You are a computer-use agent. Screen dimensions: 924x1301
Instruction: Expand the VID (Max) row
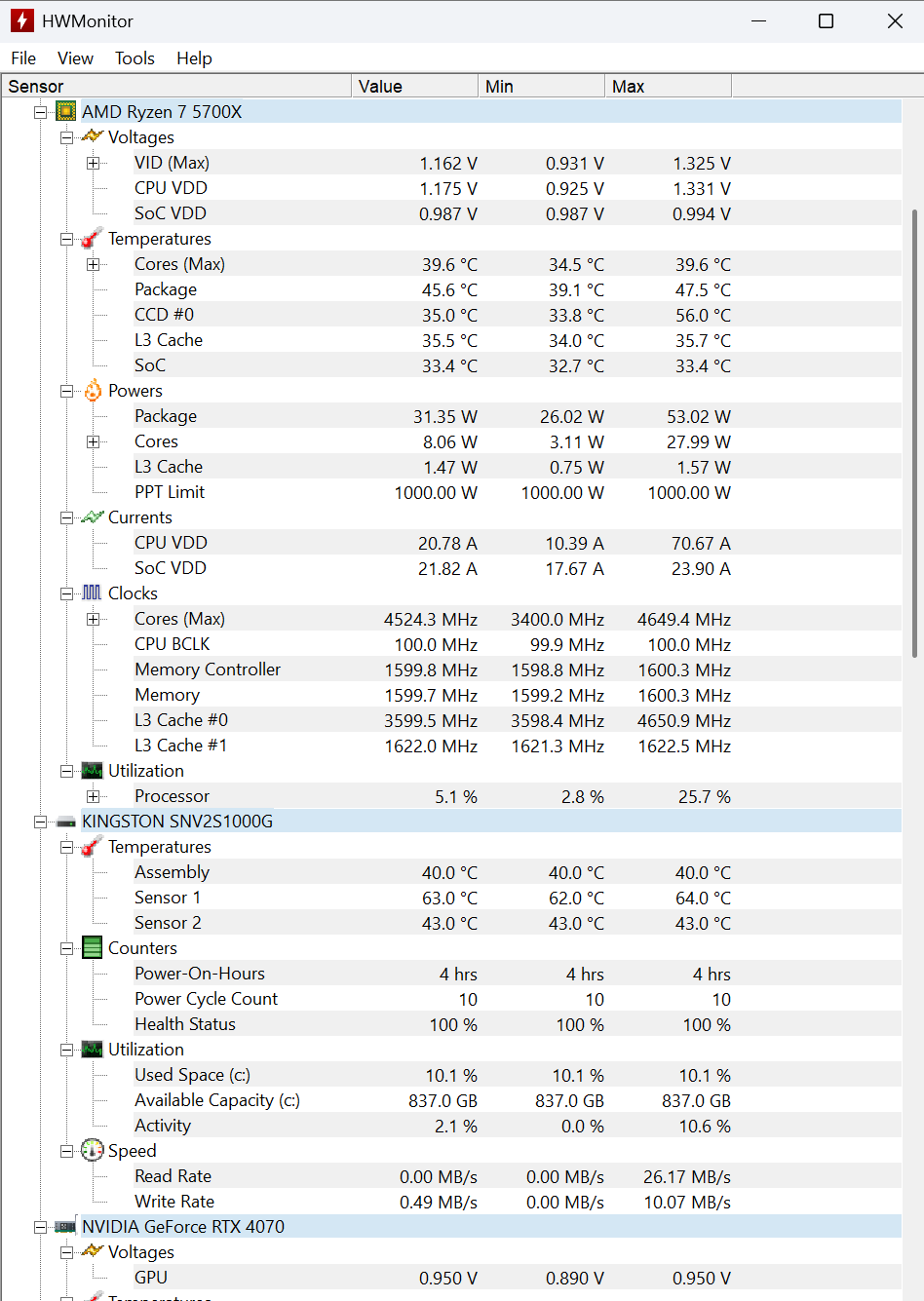point(93,163)
